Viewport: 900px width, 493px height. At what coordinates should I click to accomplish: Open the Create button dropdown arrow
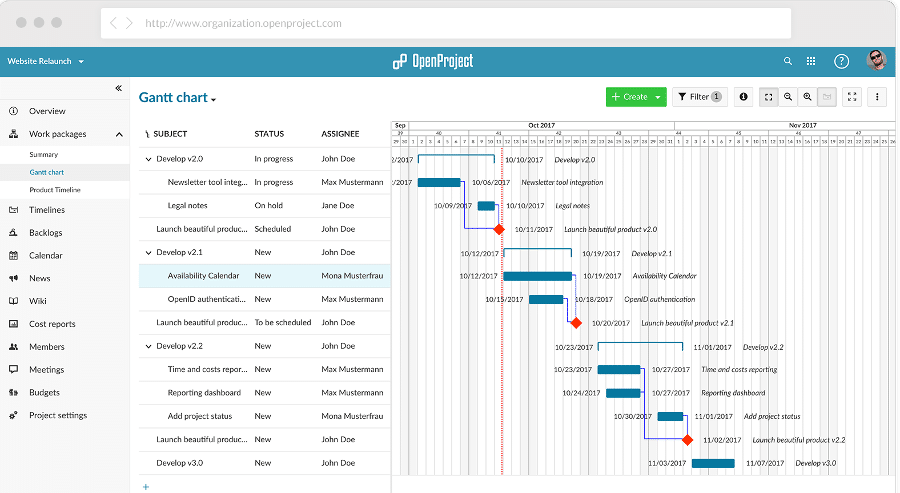coord(658,97)
